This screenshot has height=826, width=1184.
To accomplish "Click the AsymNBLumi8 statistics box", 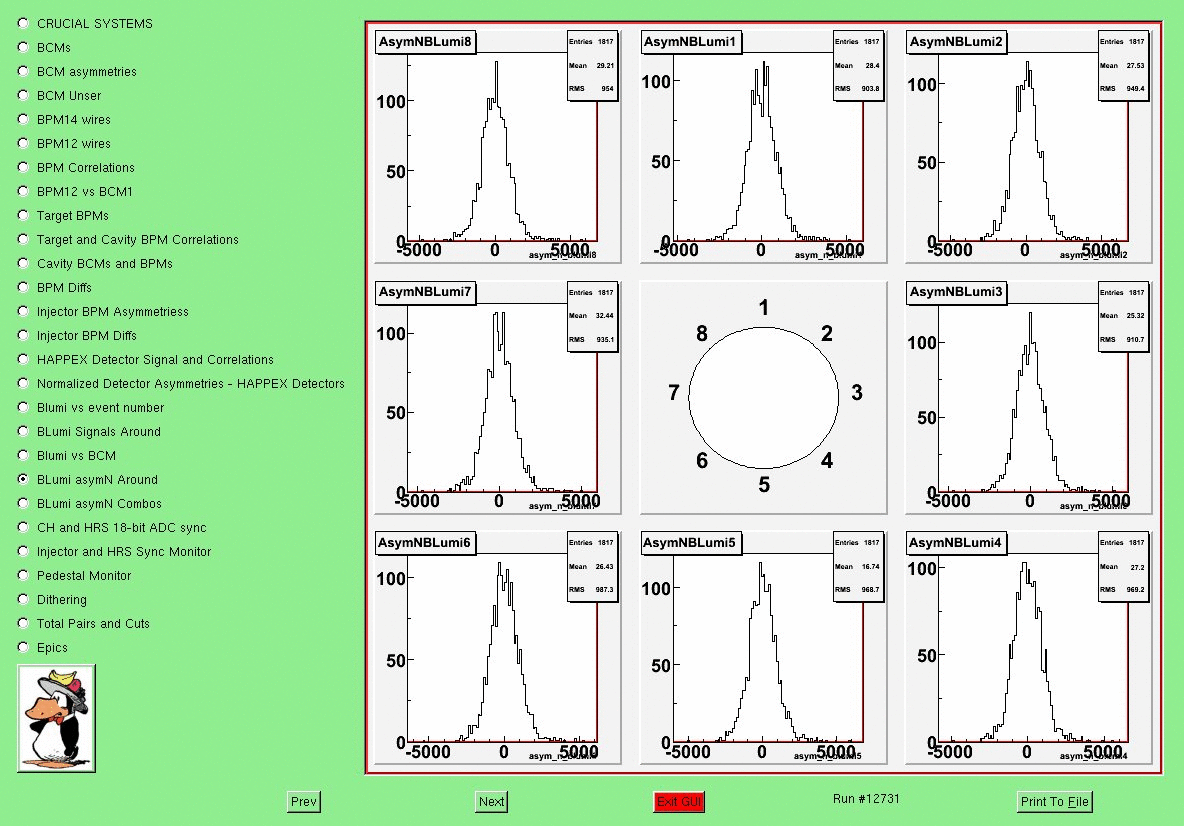I will pyautogui.click(x=592, y=66).
